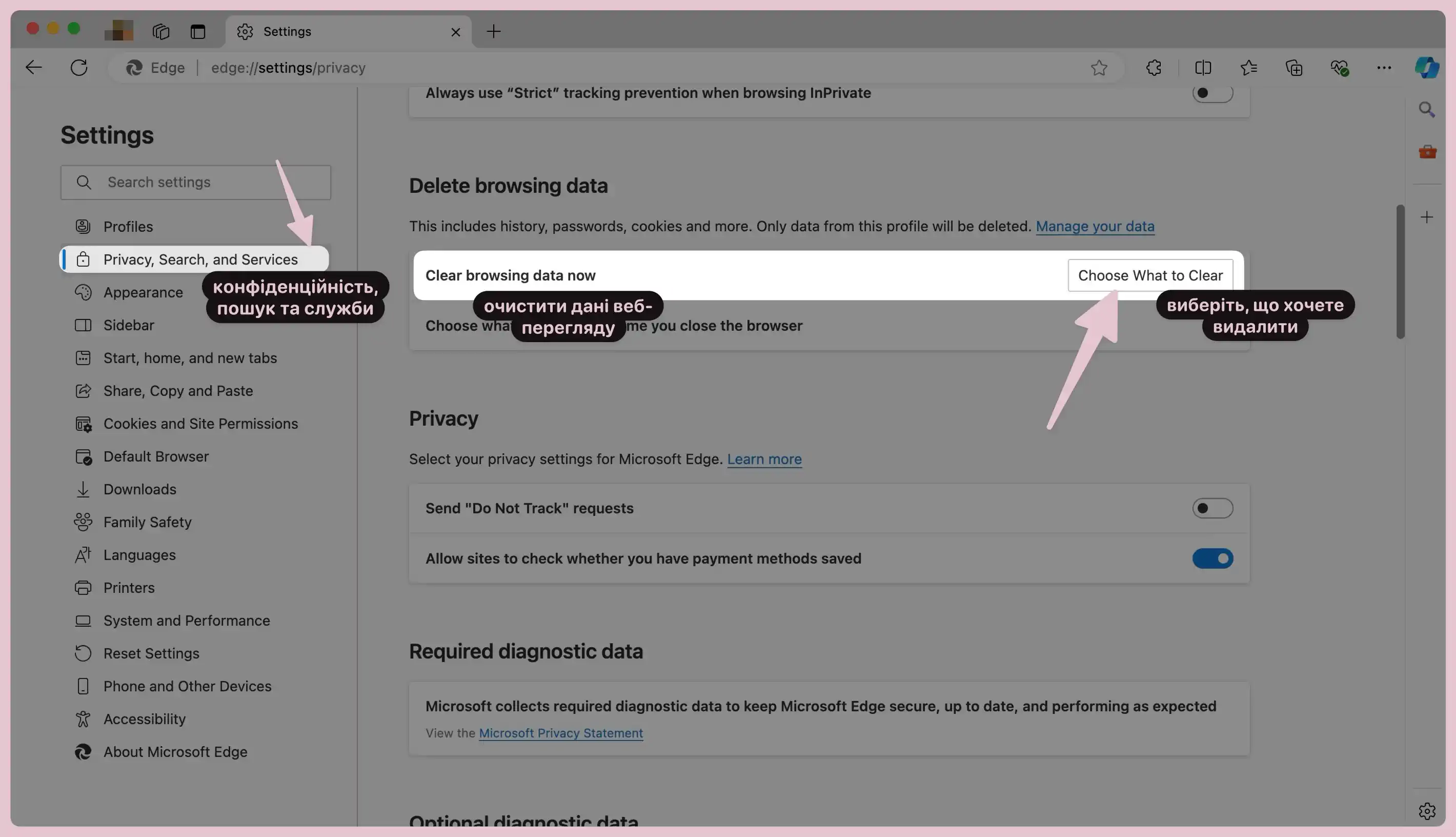Open Start, home, and new tabs

(195, 357)
